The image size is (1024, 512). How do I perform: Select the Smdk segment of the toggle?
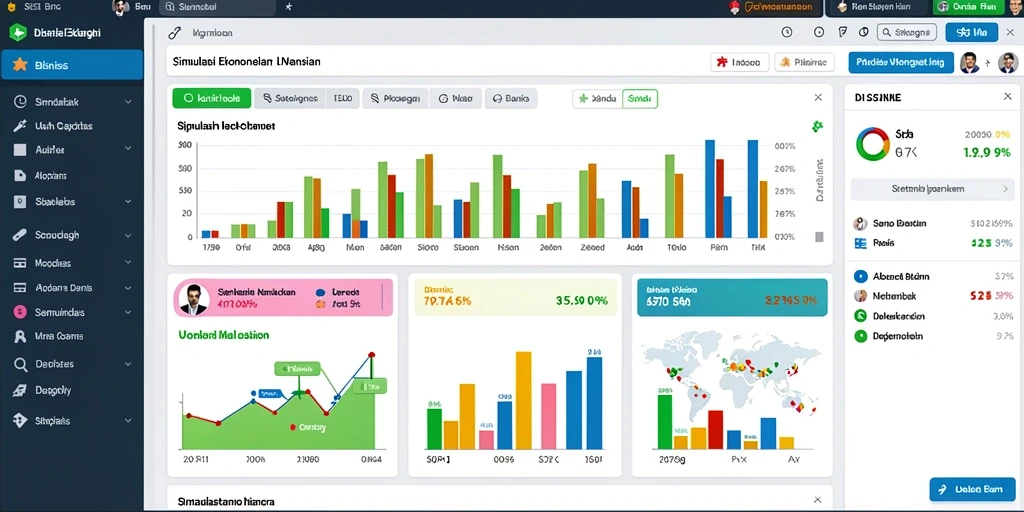click(x=640, y=99)
